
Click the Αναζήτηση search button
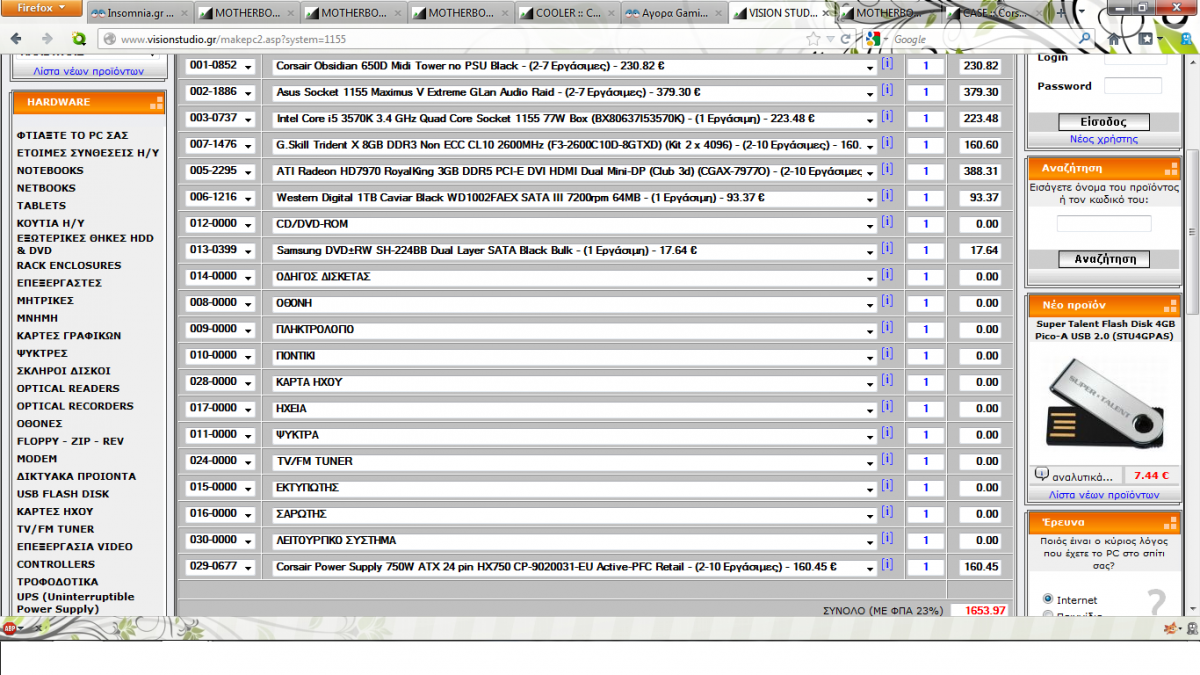pyautogui.click(x=1104, y=259)
